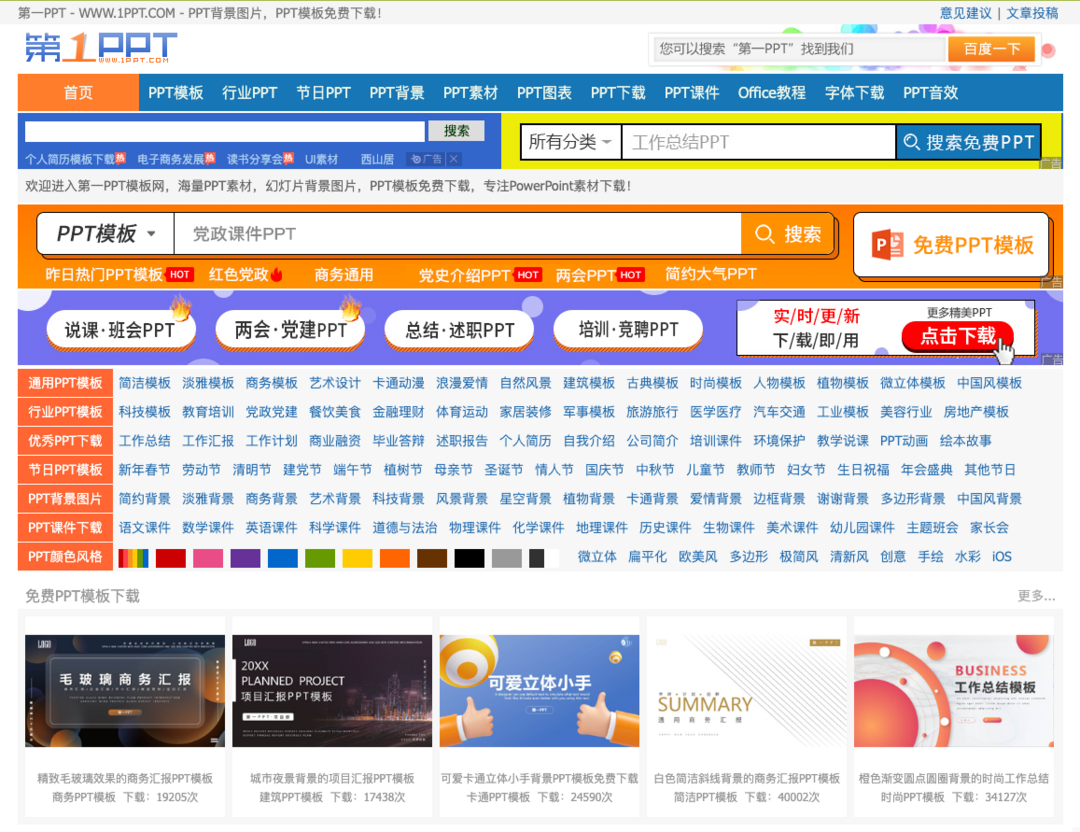
Task: Open the 可爱立体小手 template thumbnail
Action: [x=539, y=690]
